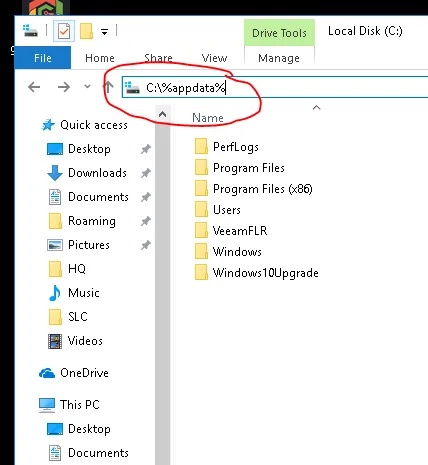This screenshot has width=428, height=465.
Task: Click the This PC monitor icon
Action: point(47,405)
